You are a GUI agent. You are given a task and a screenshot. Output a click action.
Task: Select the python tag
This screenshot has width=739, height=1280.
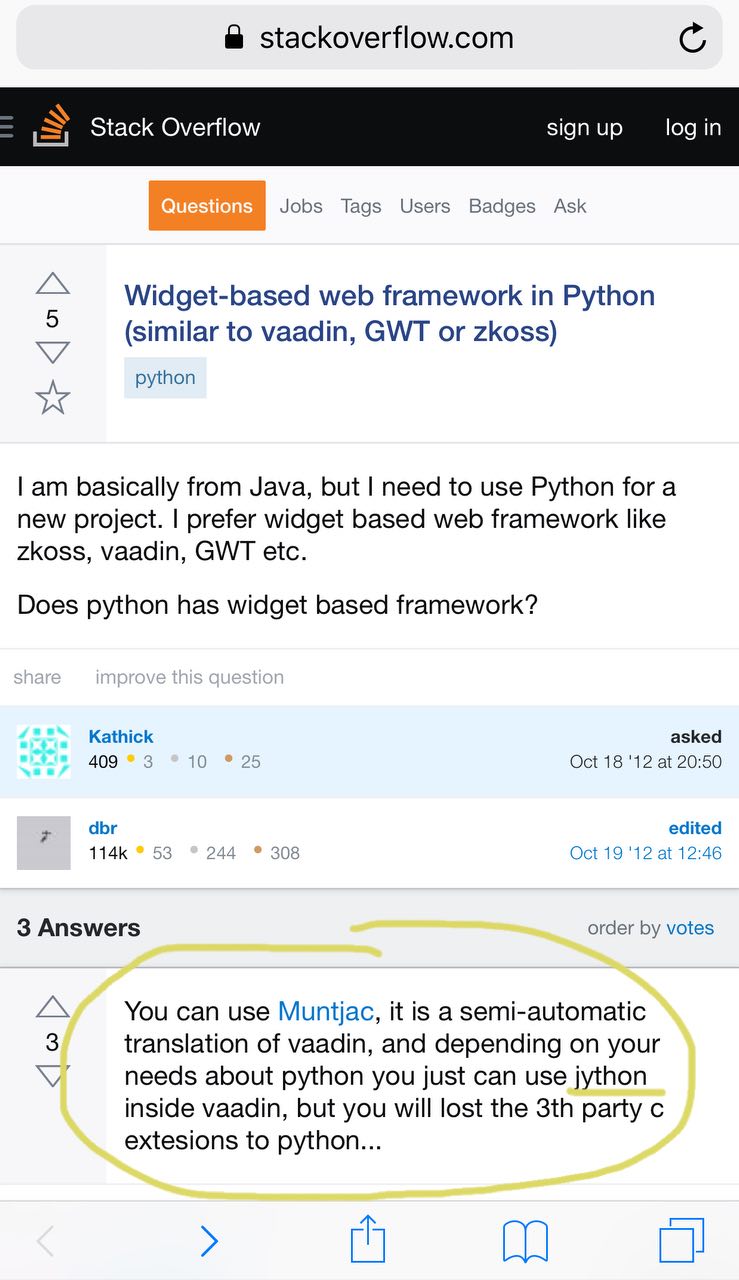pyautogui.click(x=165, y=378)
